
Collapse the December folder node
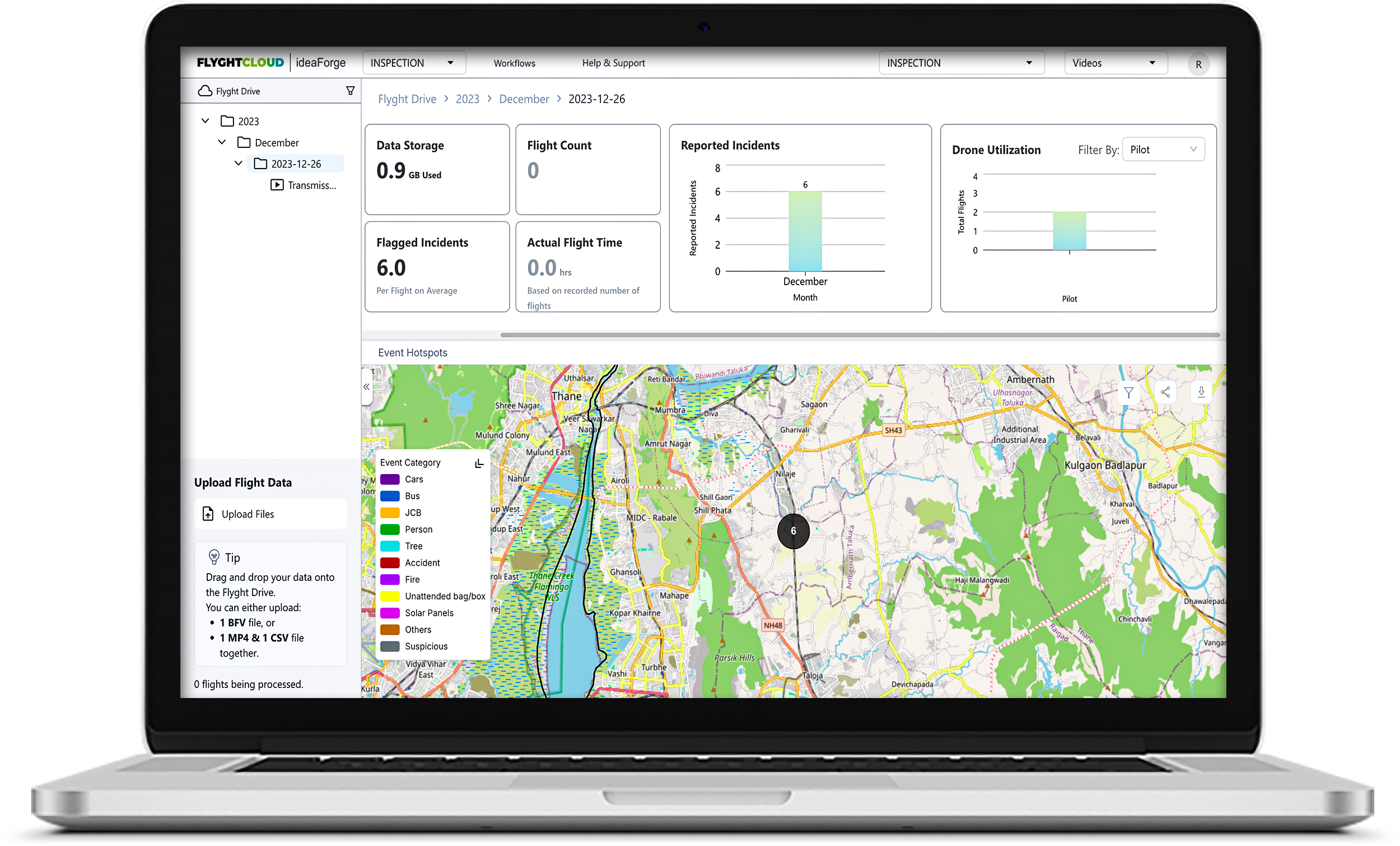(x=222, y=142)
